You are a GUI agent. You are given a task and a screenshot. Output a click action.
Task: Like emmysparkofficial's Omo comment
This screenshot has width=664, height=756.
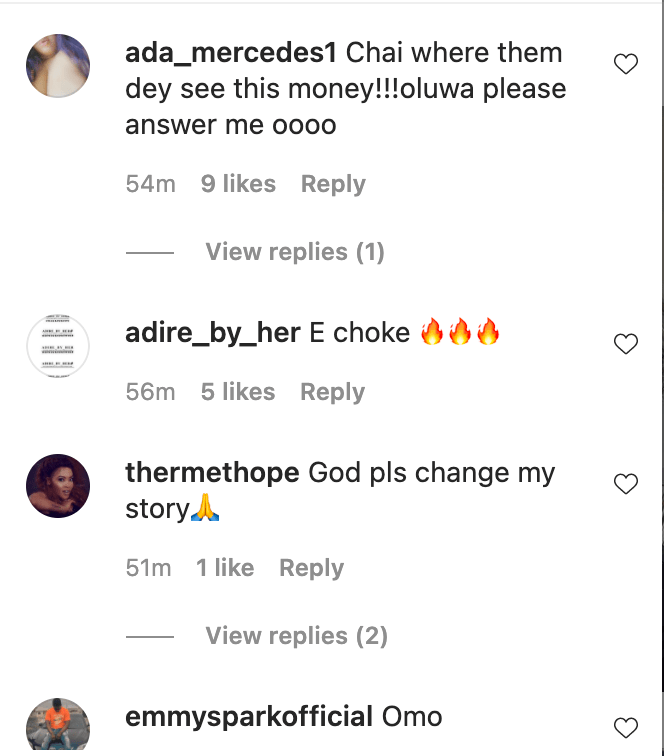pos(625,727)
